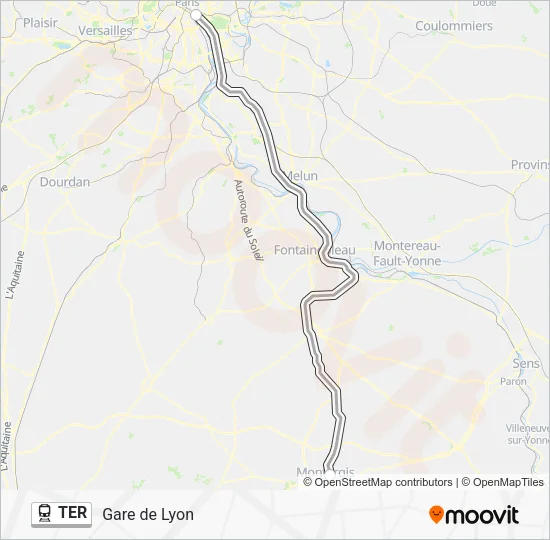Image resolution: width=550 pixels, height=540 pixels.
Task: Click the TER label text in badge
Action: 73,512
